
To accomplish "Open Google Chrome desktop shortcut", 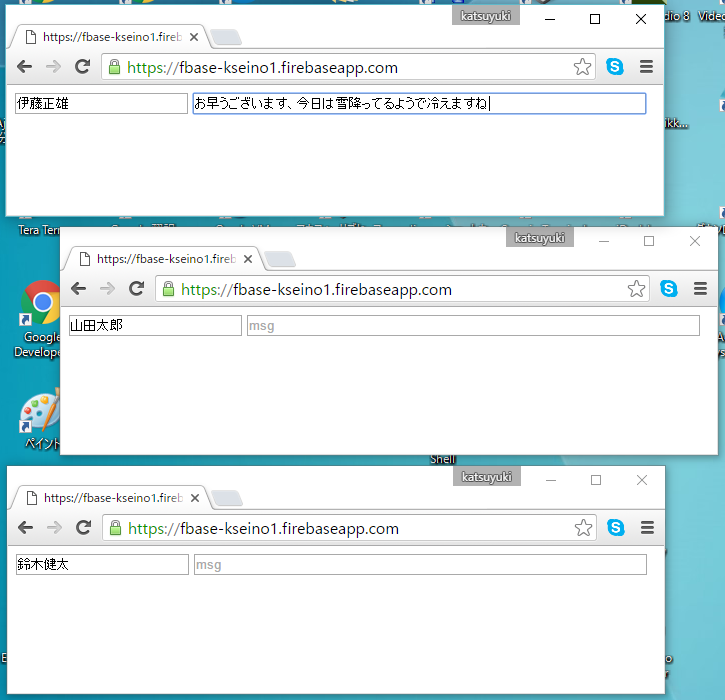I will pyautogui.click(x=41, y=303).
